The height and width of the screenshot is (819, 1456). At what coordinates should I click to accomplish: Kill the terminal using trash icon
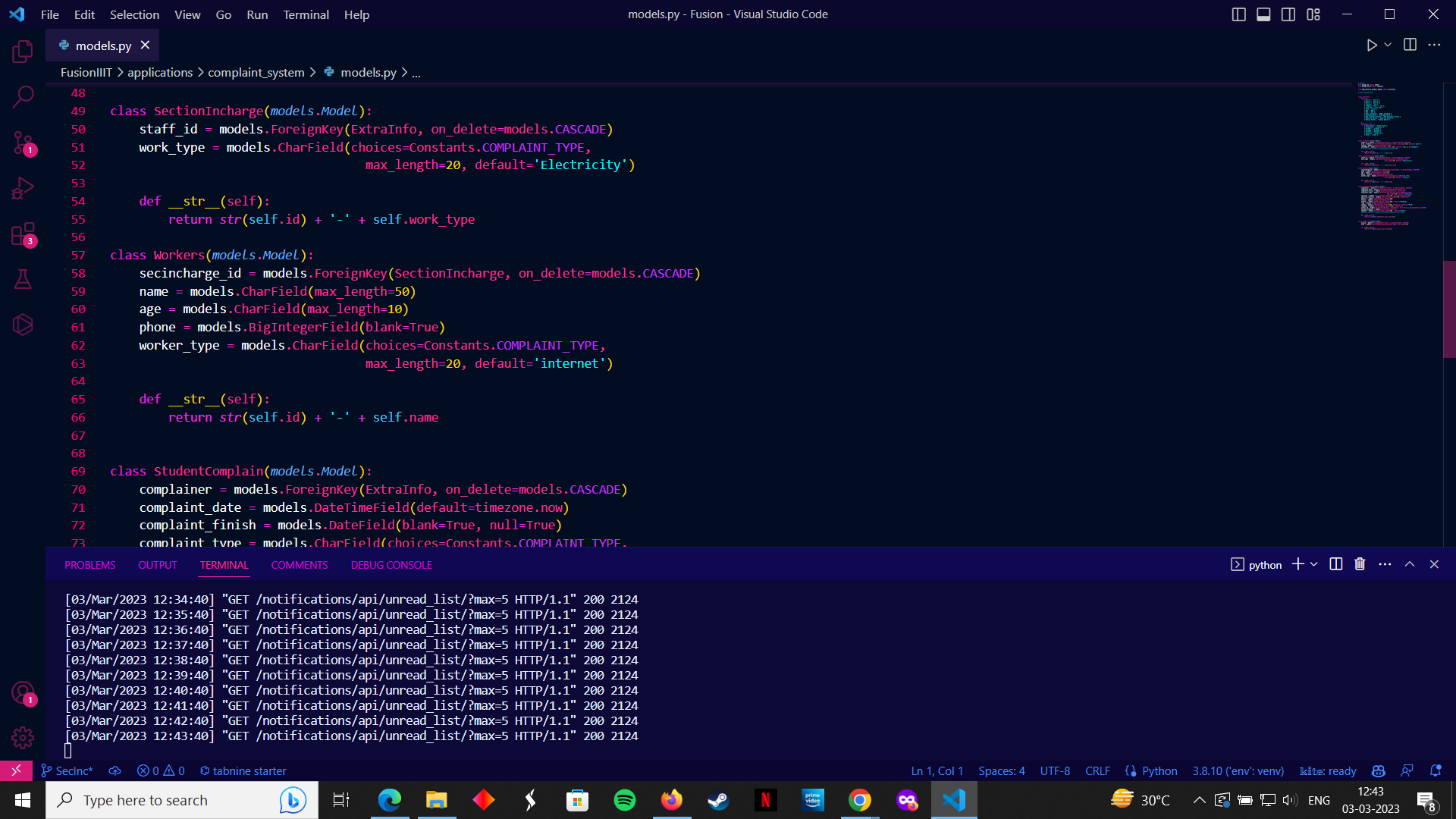pyautogui.click(x=1358, y=563)
